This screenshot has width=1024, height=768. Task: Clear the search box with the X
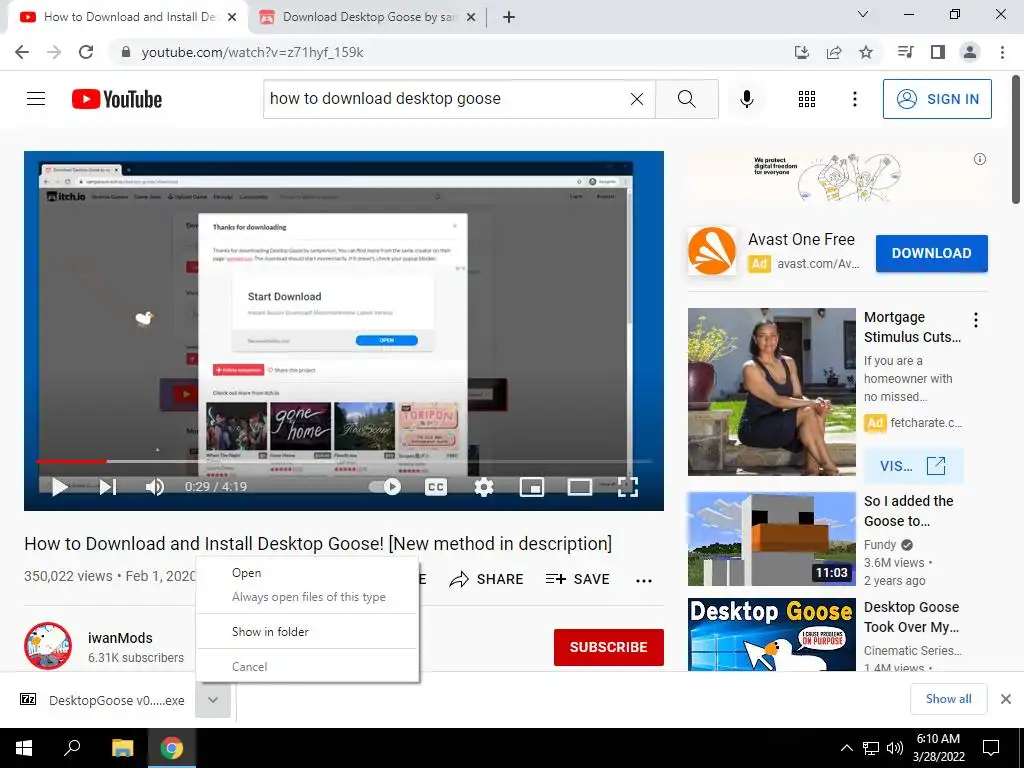[637, 99]
